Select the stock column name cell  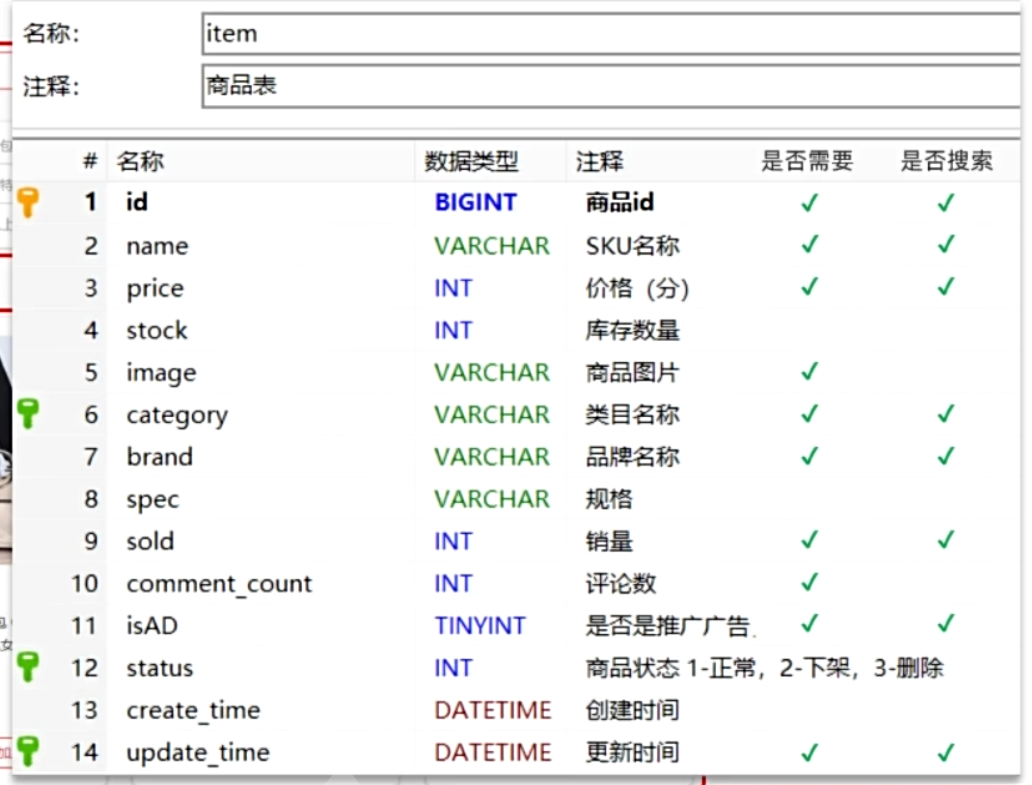click(x=157, y=330)
